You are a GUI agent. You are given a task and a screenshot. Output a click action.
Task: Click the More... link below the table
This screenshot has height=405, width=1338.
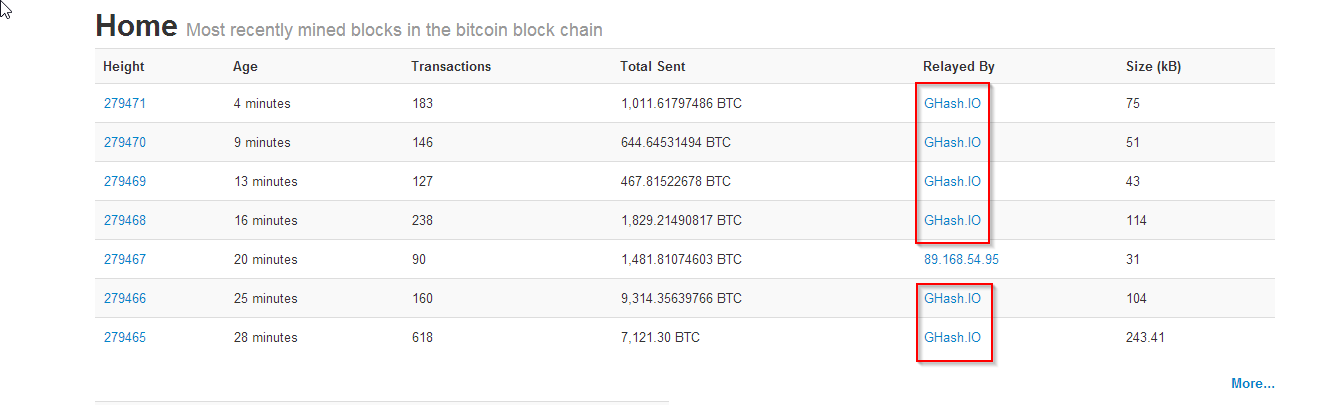(x=1253, y=383)
